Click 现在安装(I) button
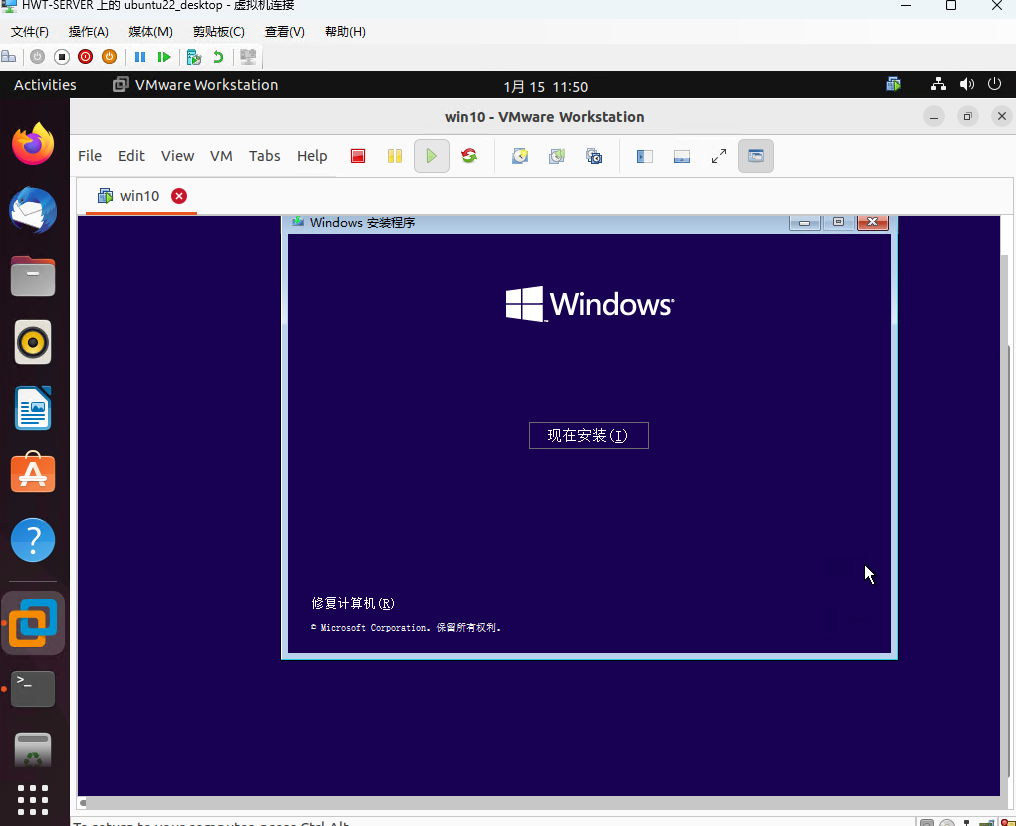 click(588, 435)
